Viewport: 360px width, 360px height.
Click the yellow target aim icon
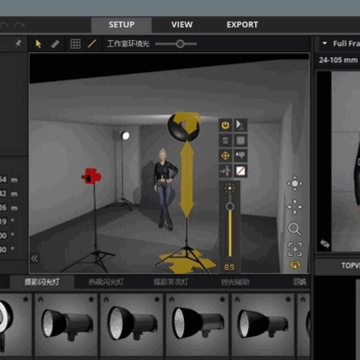226,155
